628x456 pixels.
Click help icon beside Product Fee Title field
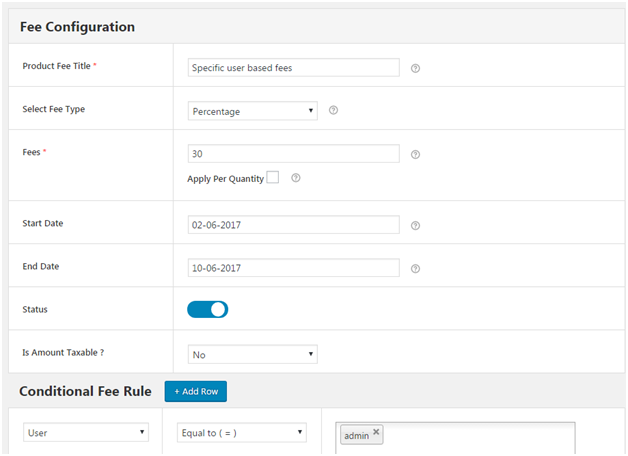[415, 69]
